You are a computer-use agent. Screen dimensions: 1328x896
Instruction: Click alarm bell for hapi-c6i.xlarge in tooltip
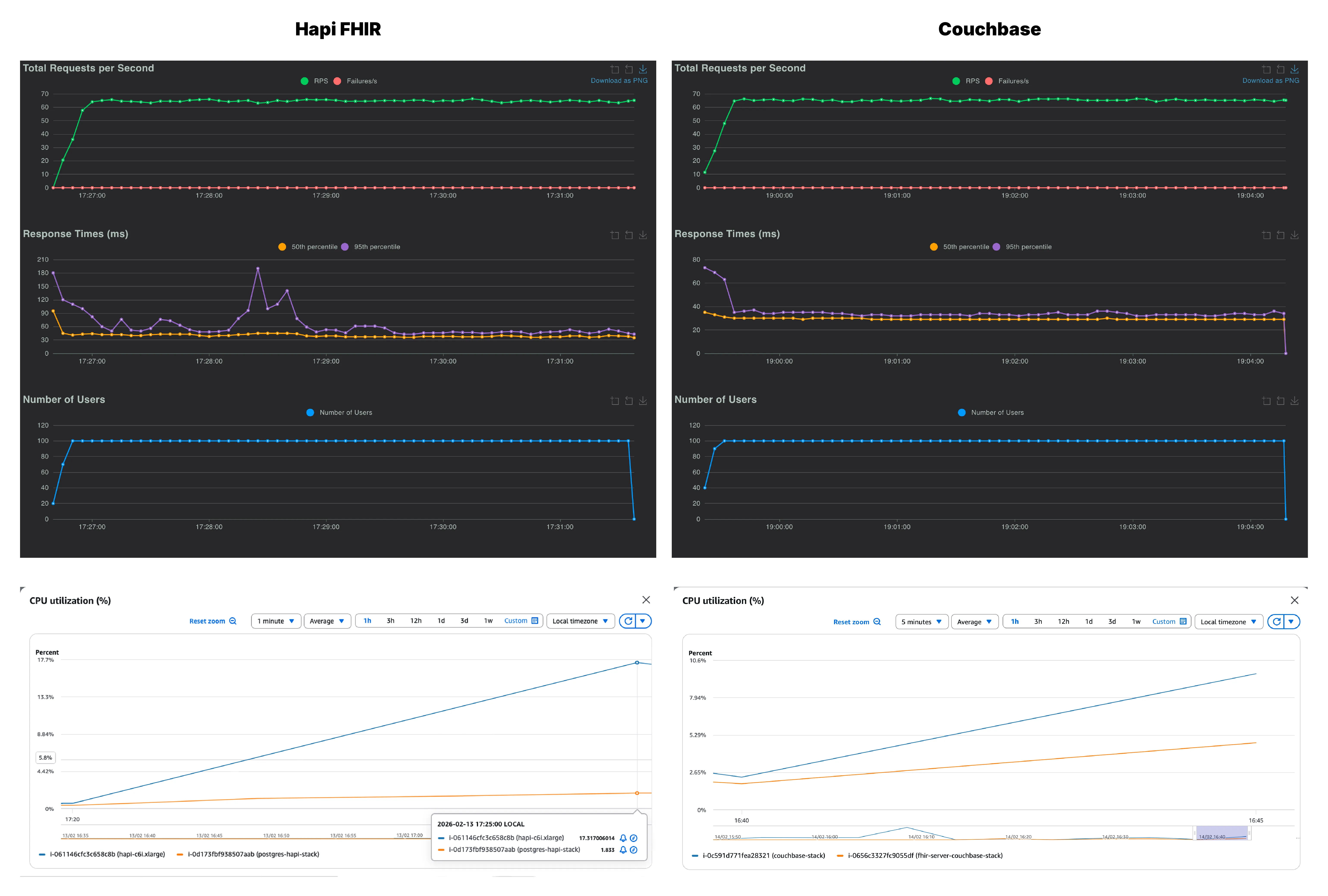623,838
